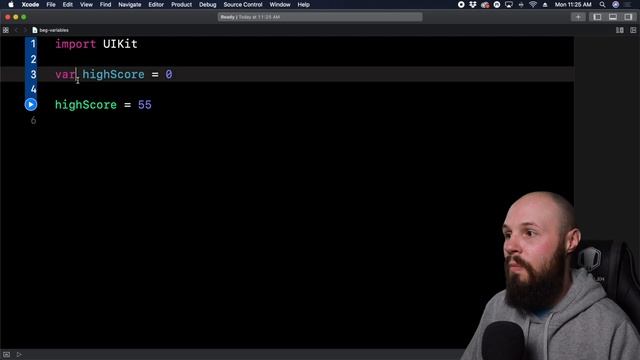Screen dimensions: 640x360
Task: Open the Dropbox menu bar icon
Action: [473, 4]
